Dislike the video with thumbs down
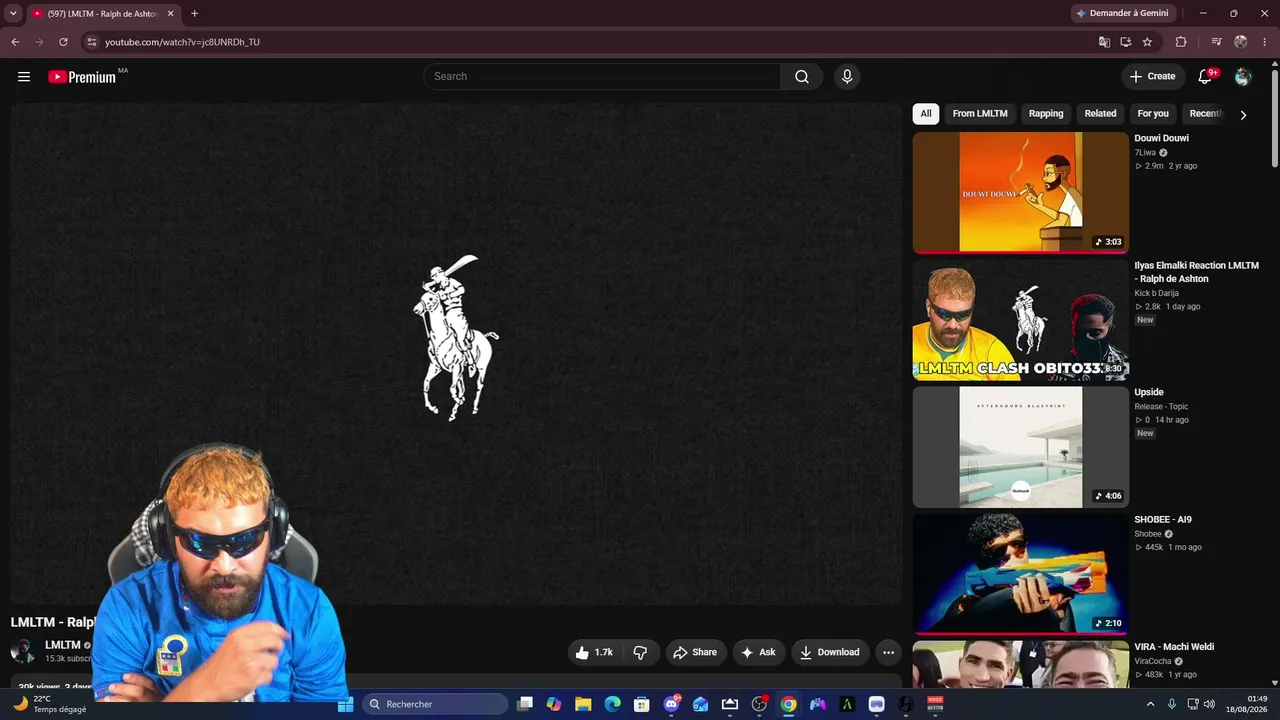Image resolution: width=1280 pixels, height=720 pixels. point(640,652)
